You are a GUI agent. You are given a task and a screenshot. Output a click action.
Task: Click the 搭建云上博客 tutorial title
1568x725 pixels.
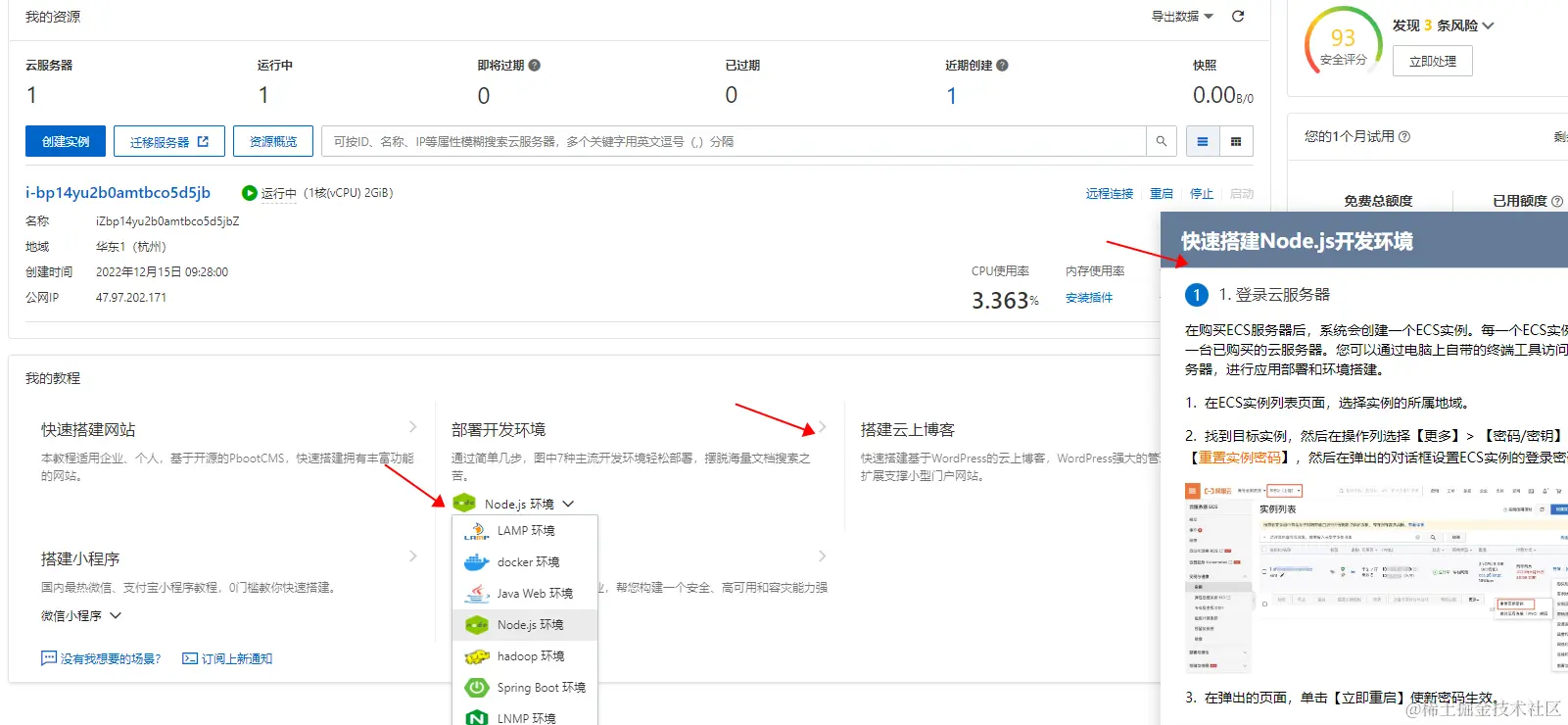pyautogui.click(x=907, y=429)
